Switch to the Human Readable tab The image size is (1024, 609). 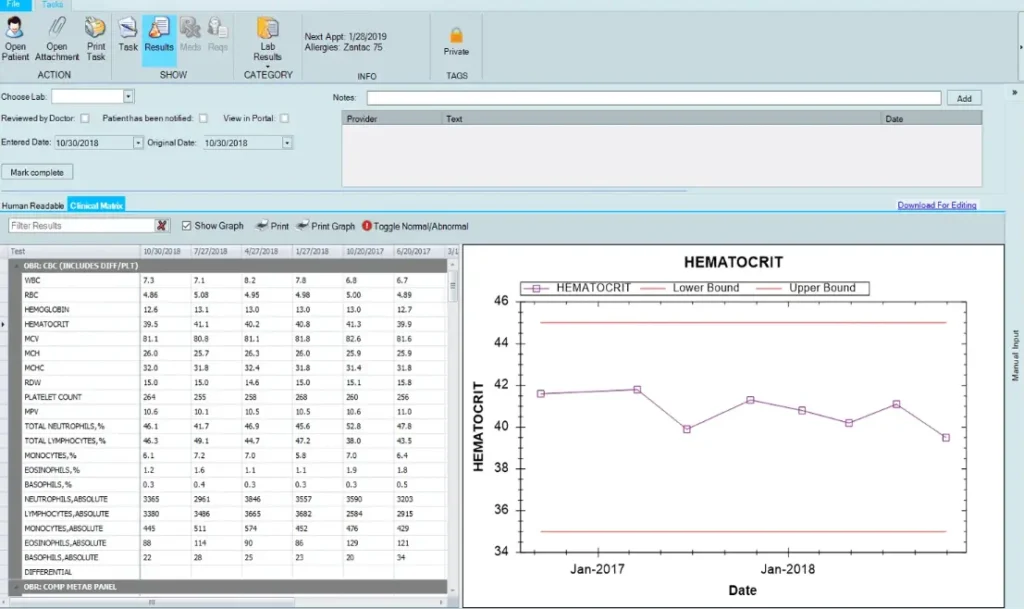pyautogui.click(x=31, y=204)
